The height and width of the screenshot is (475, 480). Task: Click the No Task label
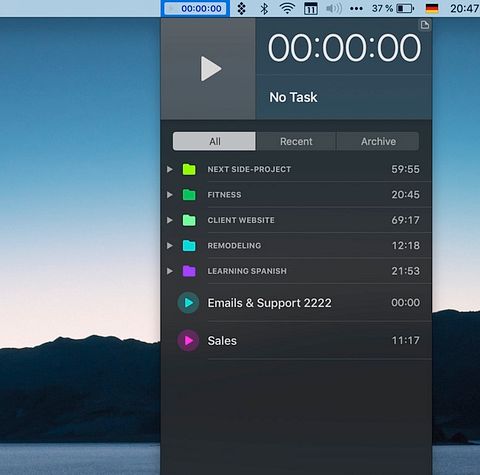(293, 97)
